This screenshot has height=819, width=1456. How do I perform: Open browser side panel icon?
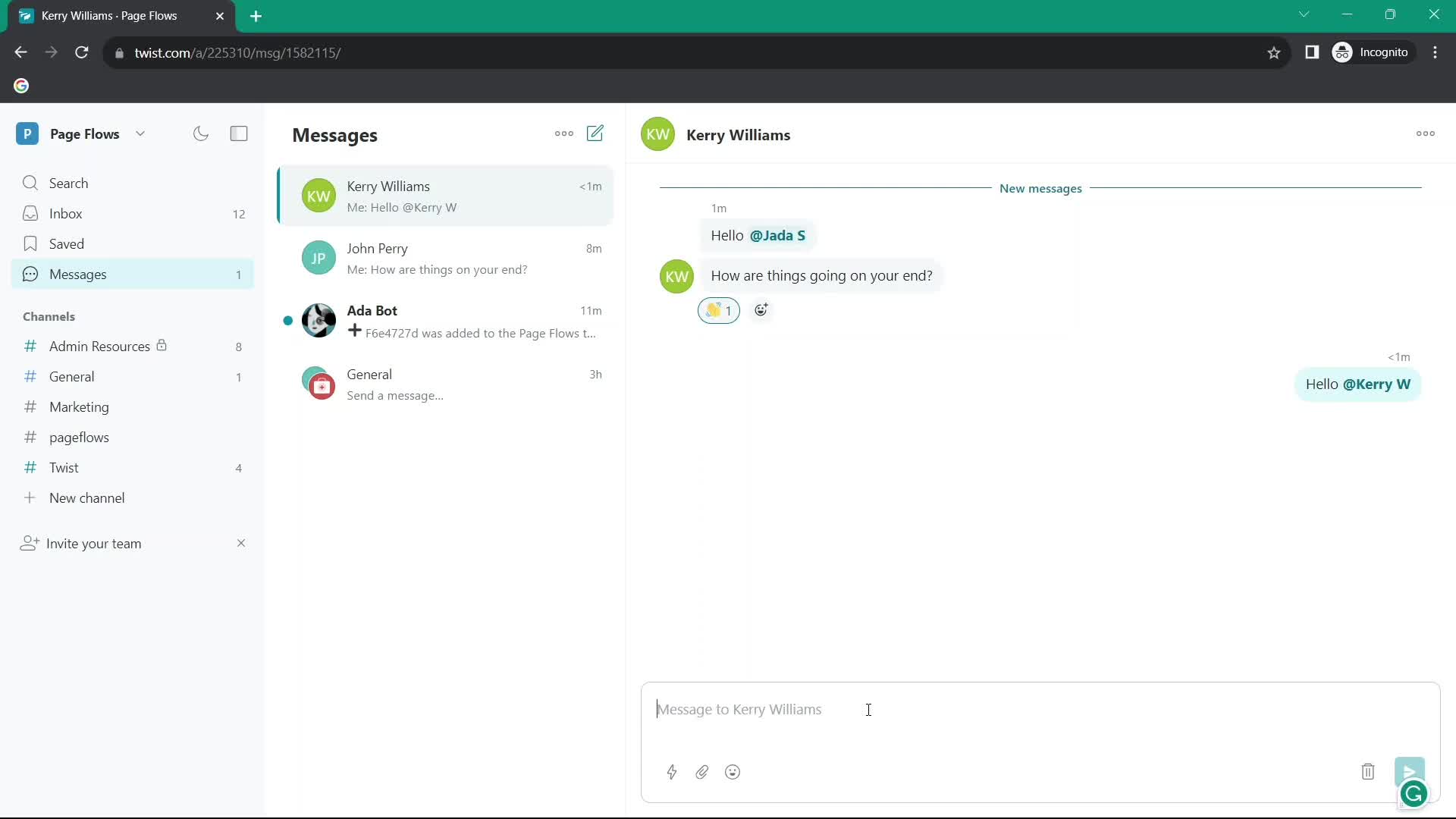1312,52
